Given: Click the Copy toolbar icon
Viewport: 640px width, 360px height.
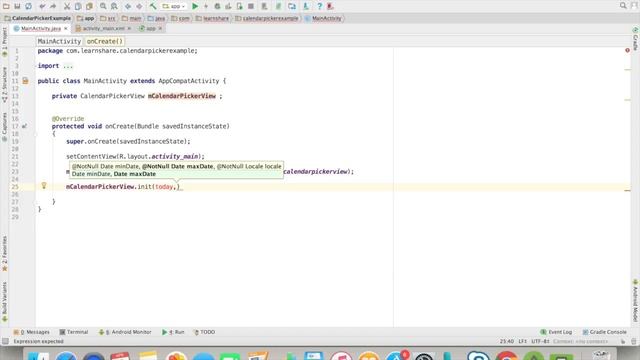Looking at the screenshot, I should point(78,6).
